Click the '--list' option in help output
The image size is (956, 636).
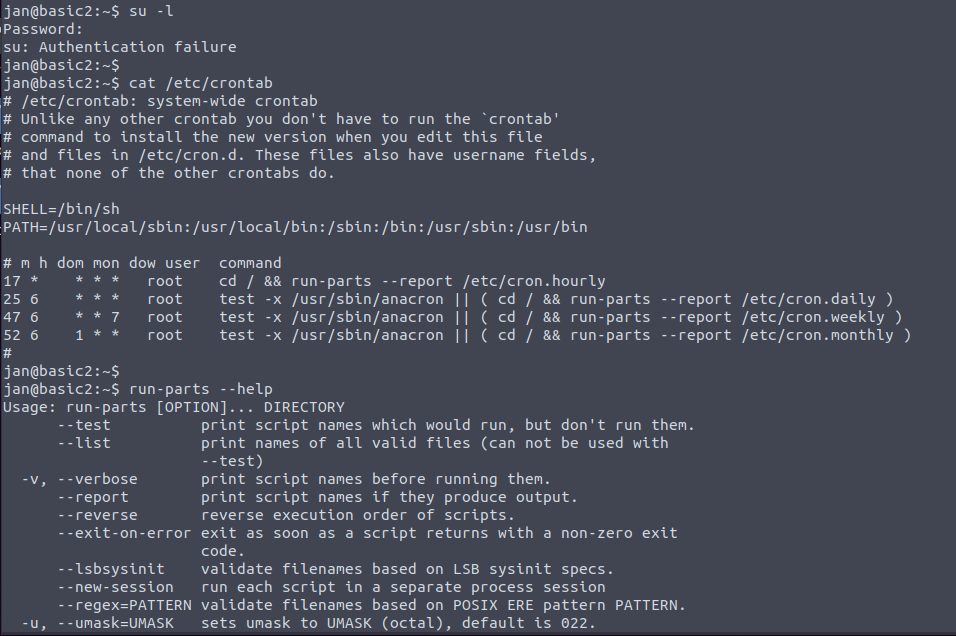[x=84, y=443]
